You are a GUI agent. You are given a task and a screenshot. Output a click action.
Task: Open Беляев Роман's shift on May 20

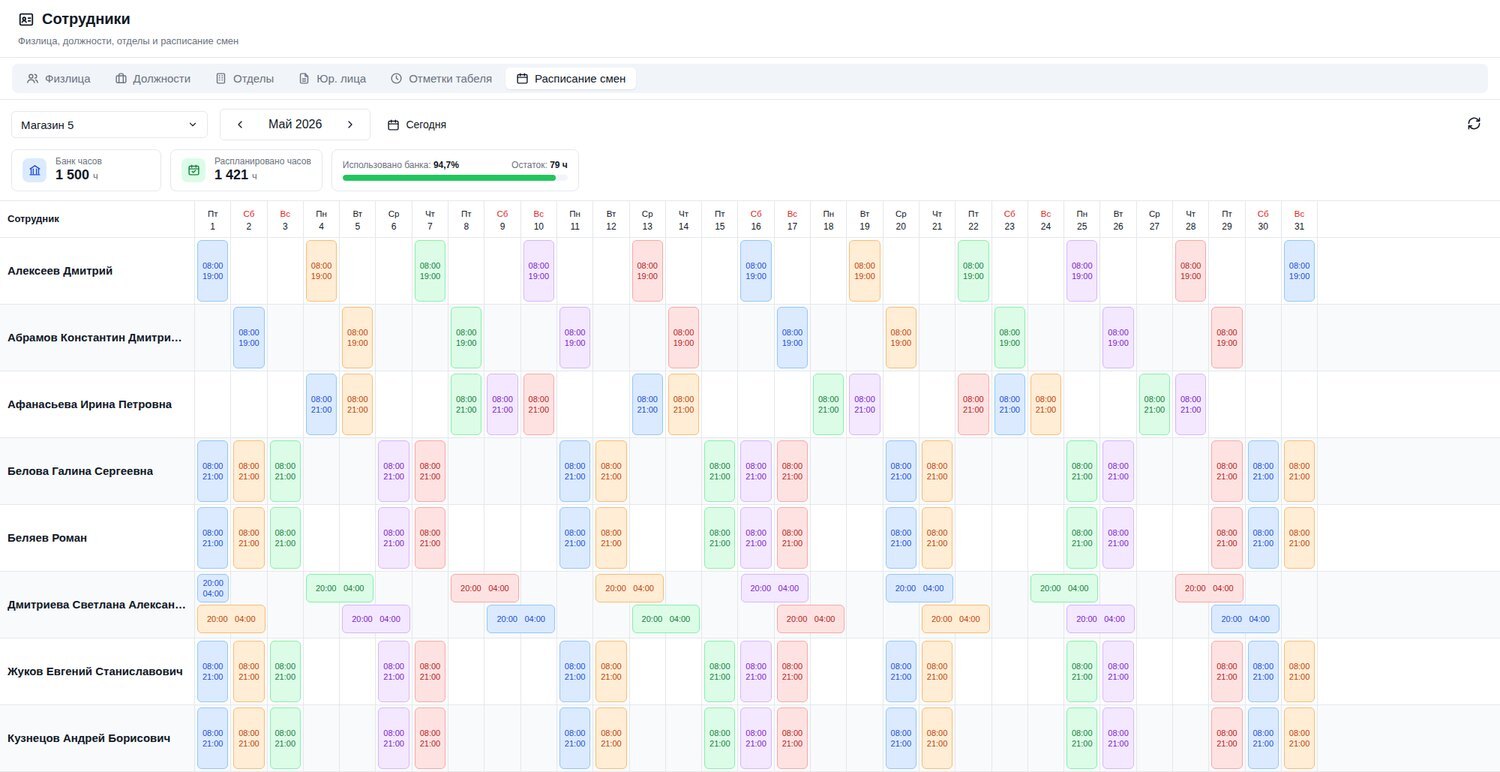(x=901, y=538)
